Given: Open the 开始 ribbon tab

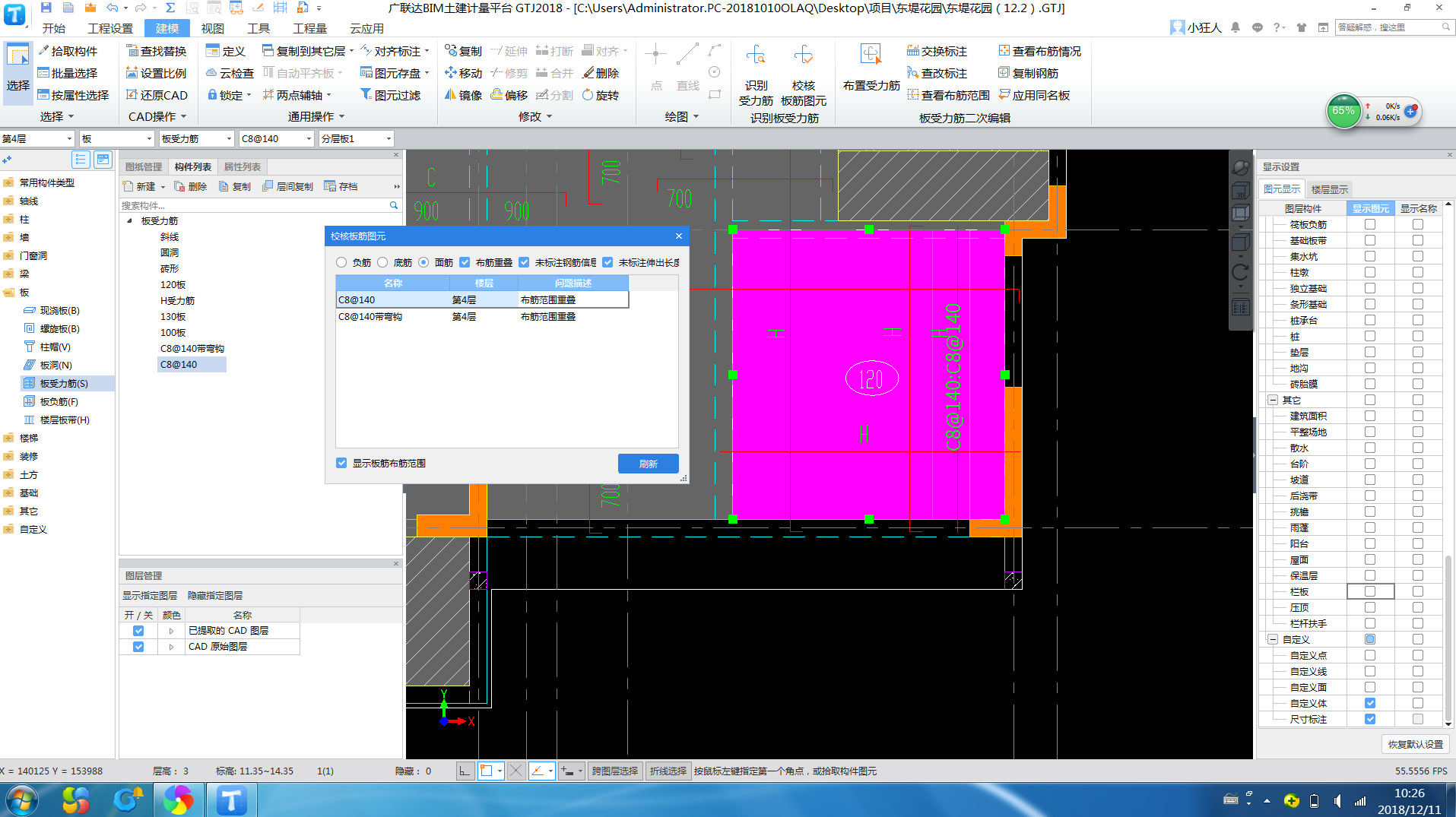Looking at the screenshot, I should [54, 28].
